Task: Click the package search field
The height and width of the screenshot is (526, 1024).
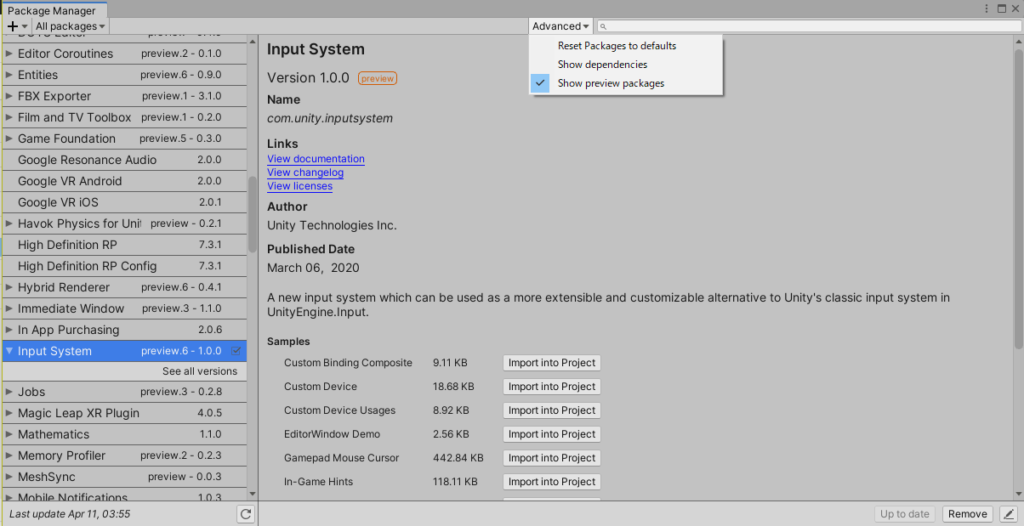Action: coord(809,27)
